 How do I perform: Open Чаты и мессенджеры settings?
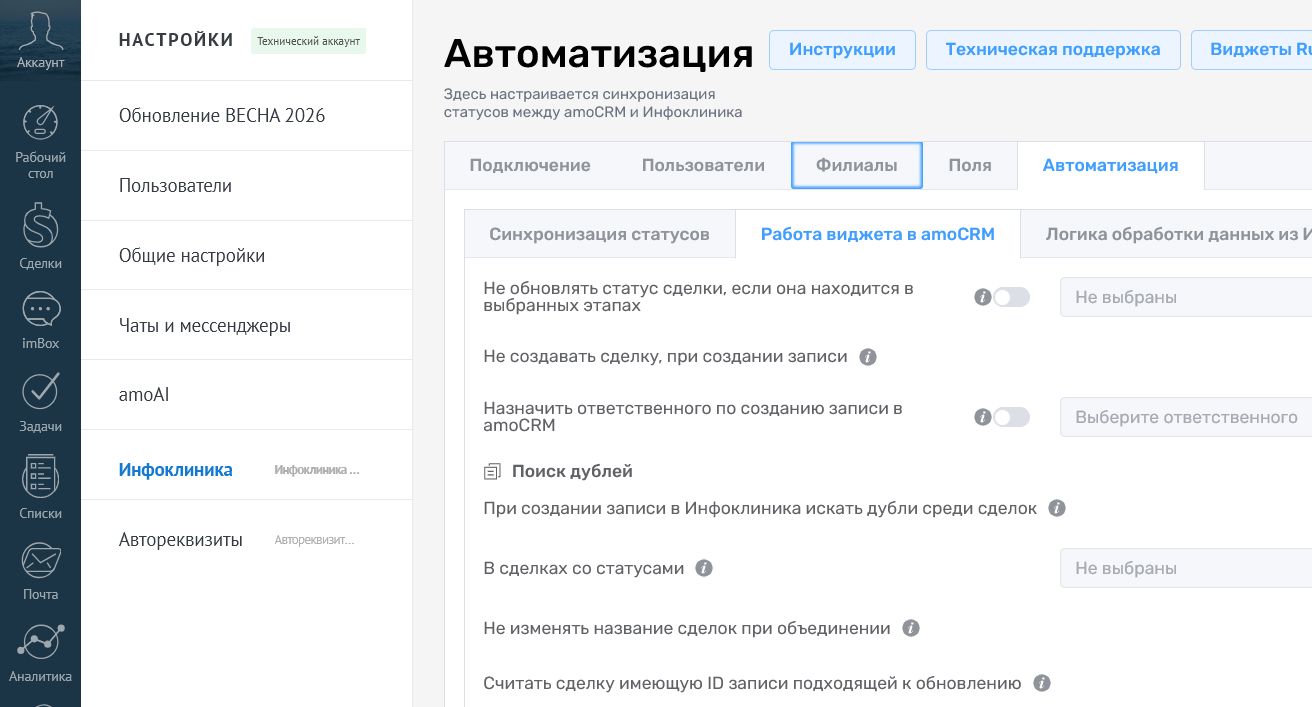[246, 326]
